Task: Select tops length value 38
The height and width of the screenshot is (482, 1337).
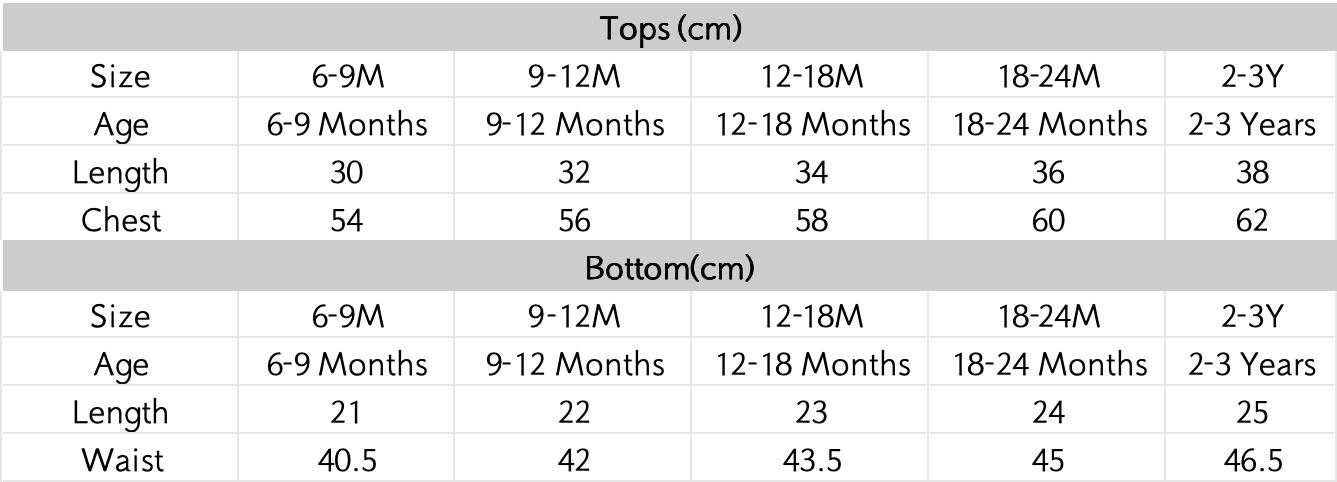Action: click(x=1251, y=172)
